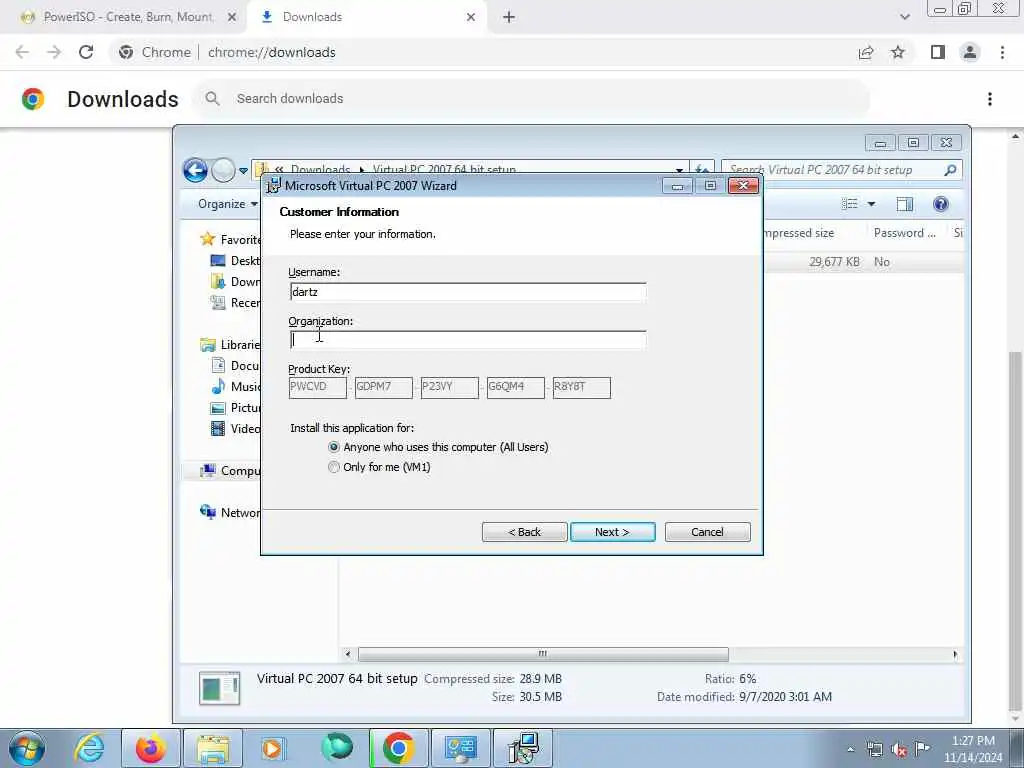Open Music library in sidebar
This screenshot has height=768, width=1024.
tap(235, 386)
